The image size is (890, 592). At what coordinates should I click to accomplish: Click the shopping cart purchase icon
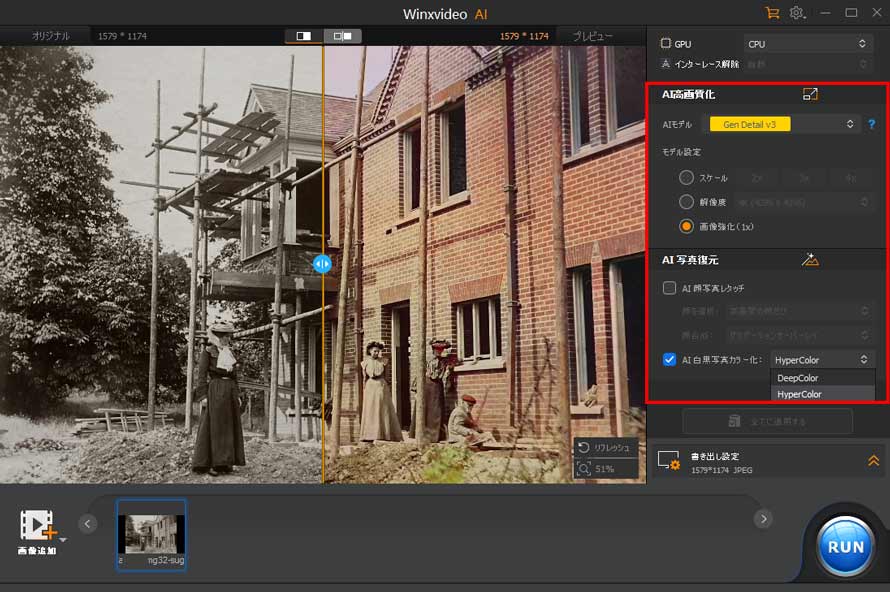coord(771,13)
